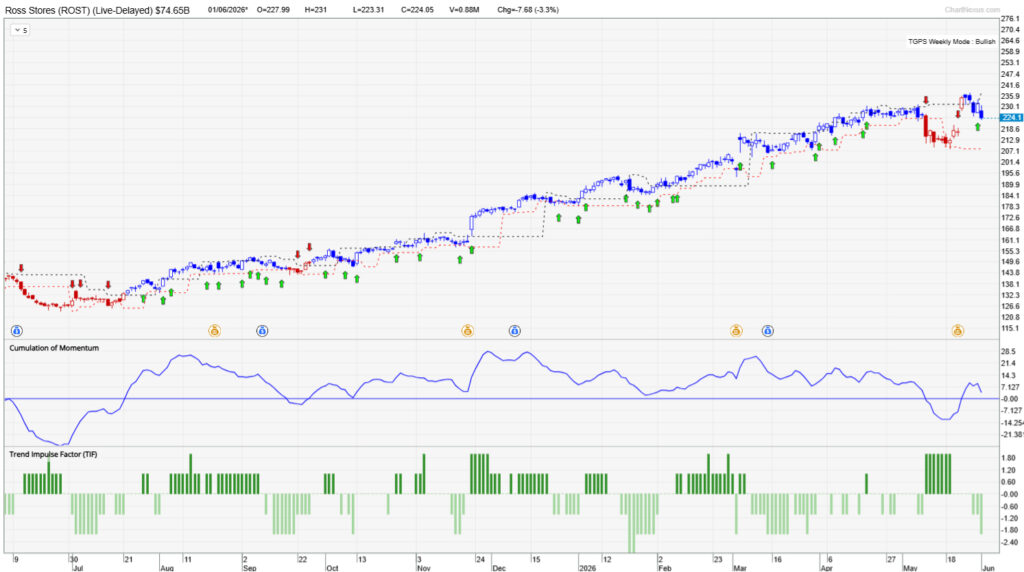Click the 'Cumulation of Momentum' panel title
Screen dimensions: 1024x572
click(x=54, y=348)
